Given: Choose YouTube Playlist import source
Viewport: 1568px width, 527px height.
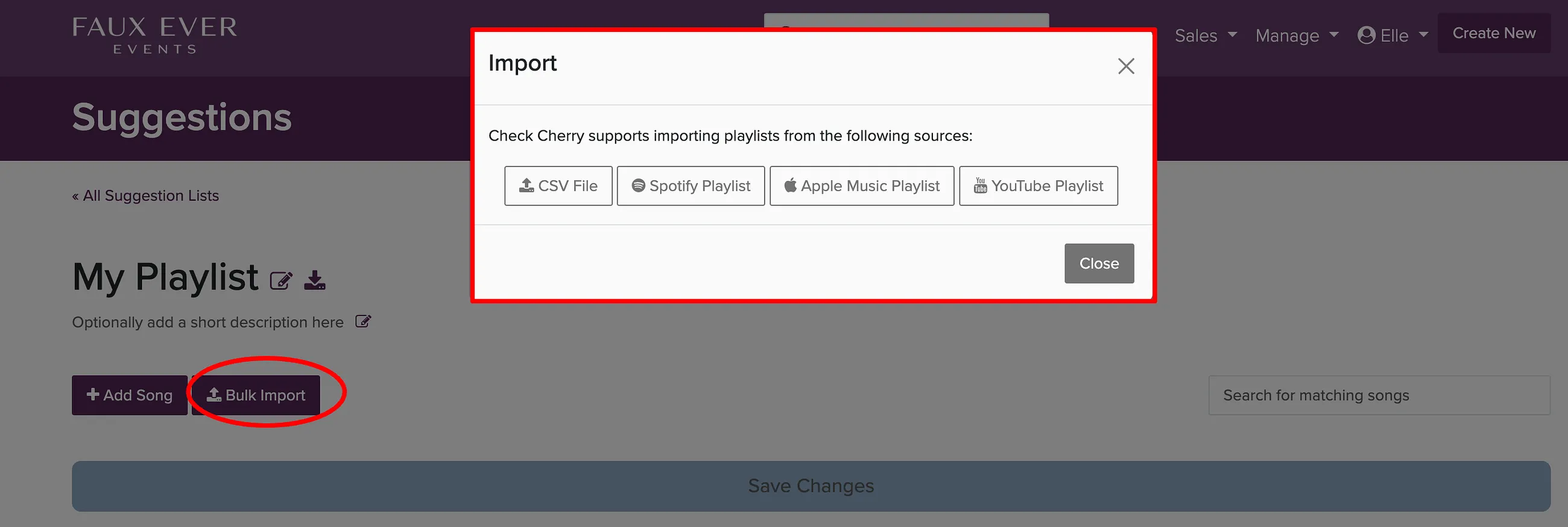Looking at the screenshot, I should click(1038, 186).
